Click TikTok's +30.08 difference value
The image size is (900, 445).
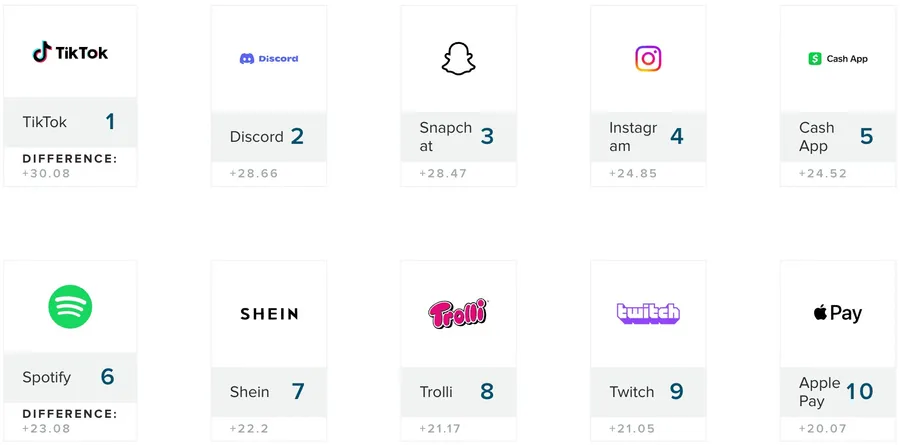point(46,174)
